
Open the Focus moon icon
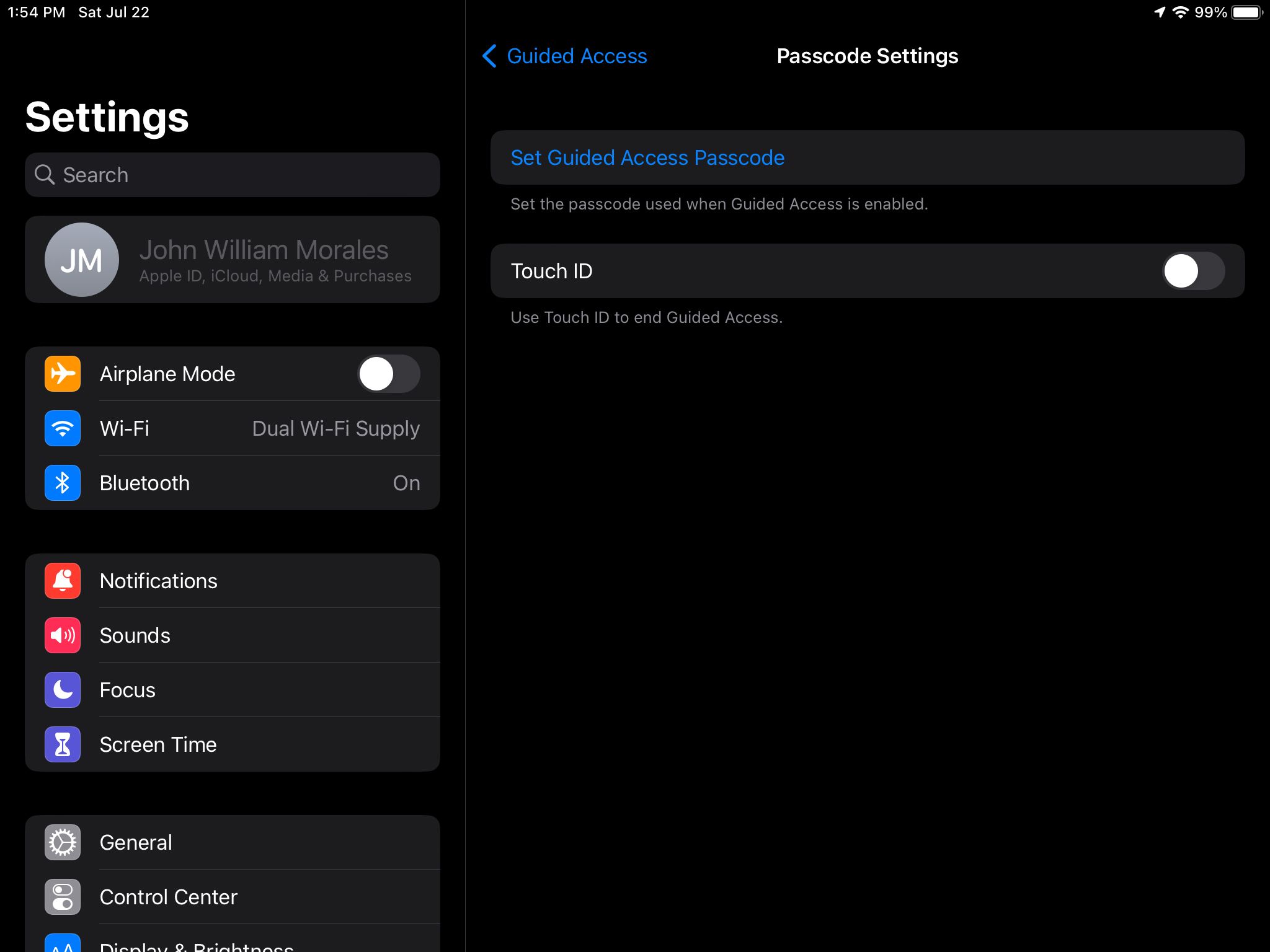click(63, 690)
